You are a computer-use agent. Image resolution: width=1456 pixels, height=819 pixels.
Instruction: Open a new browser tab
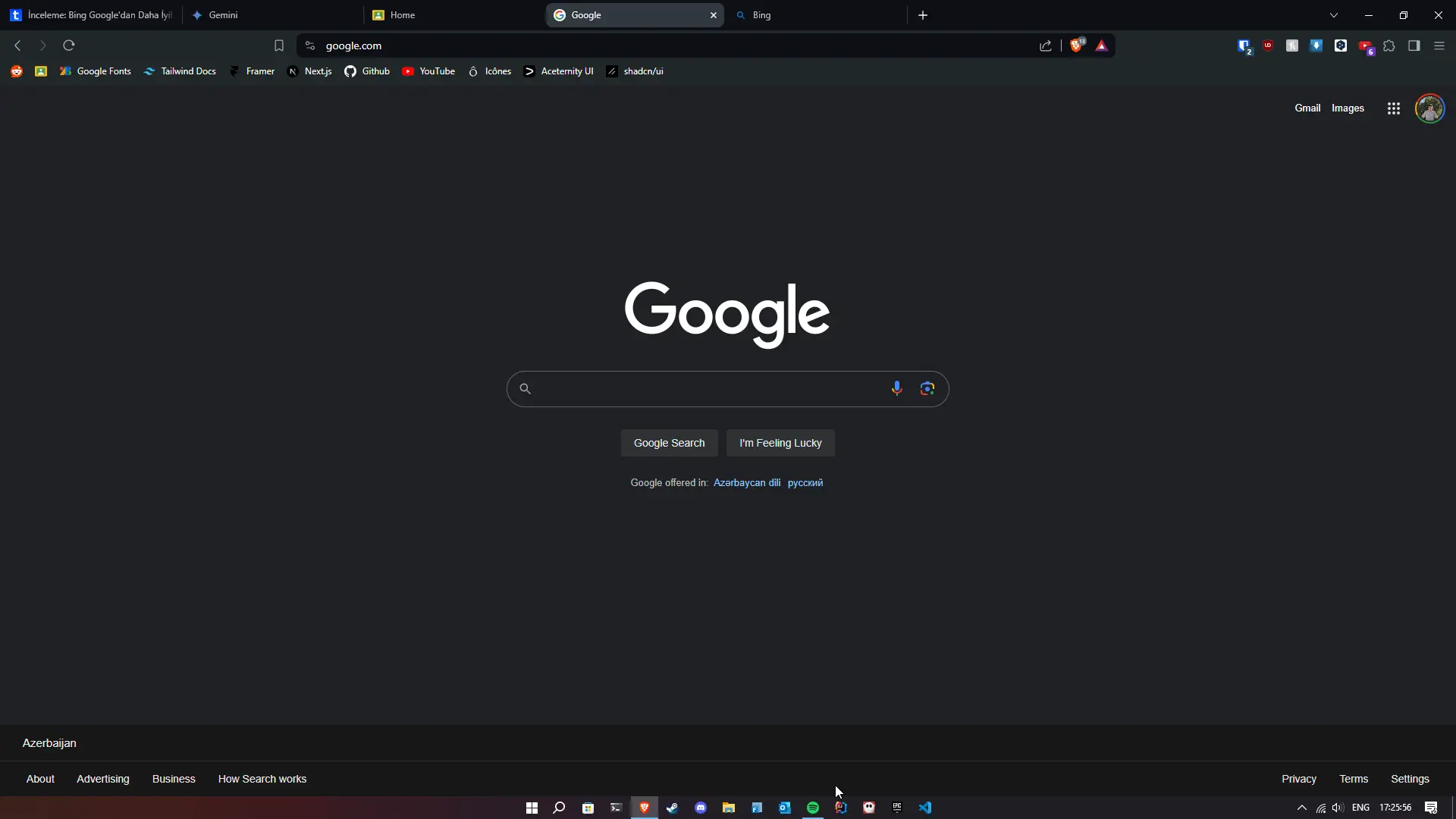(923, 15)
